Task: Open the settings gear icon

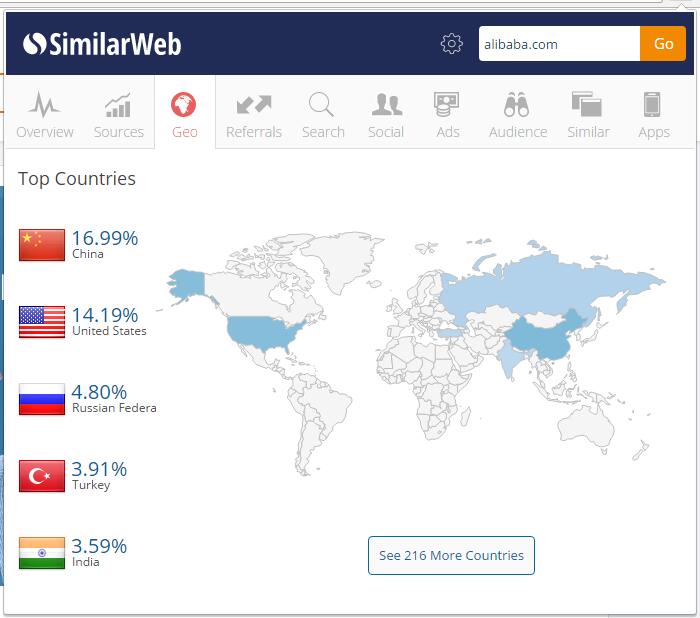Action: point(452,44)
